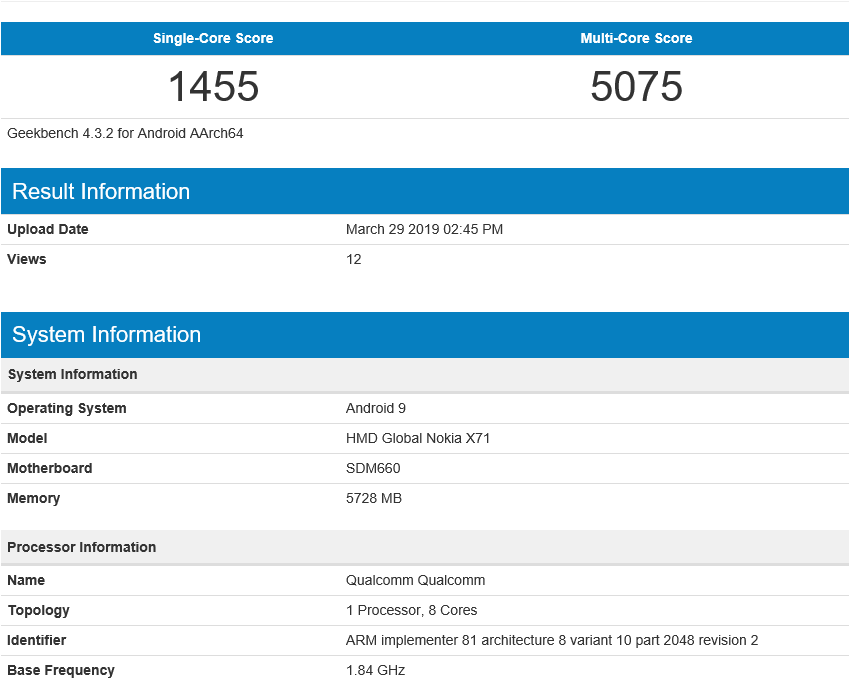Click the single-core score value 1455
This screenshot has width=849, height=690.
point(213,87)
